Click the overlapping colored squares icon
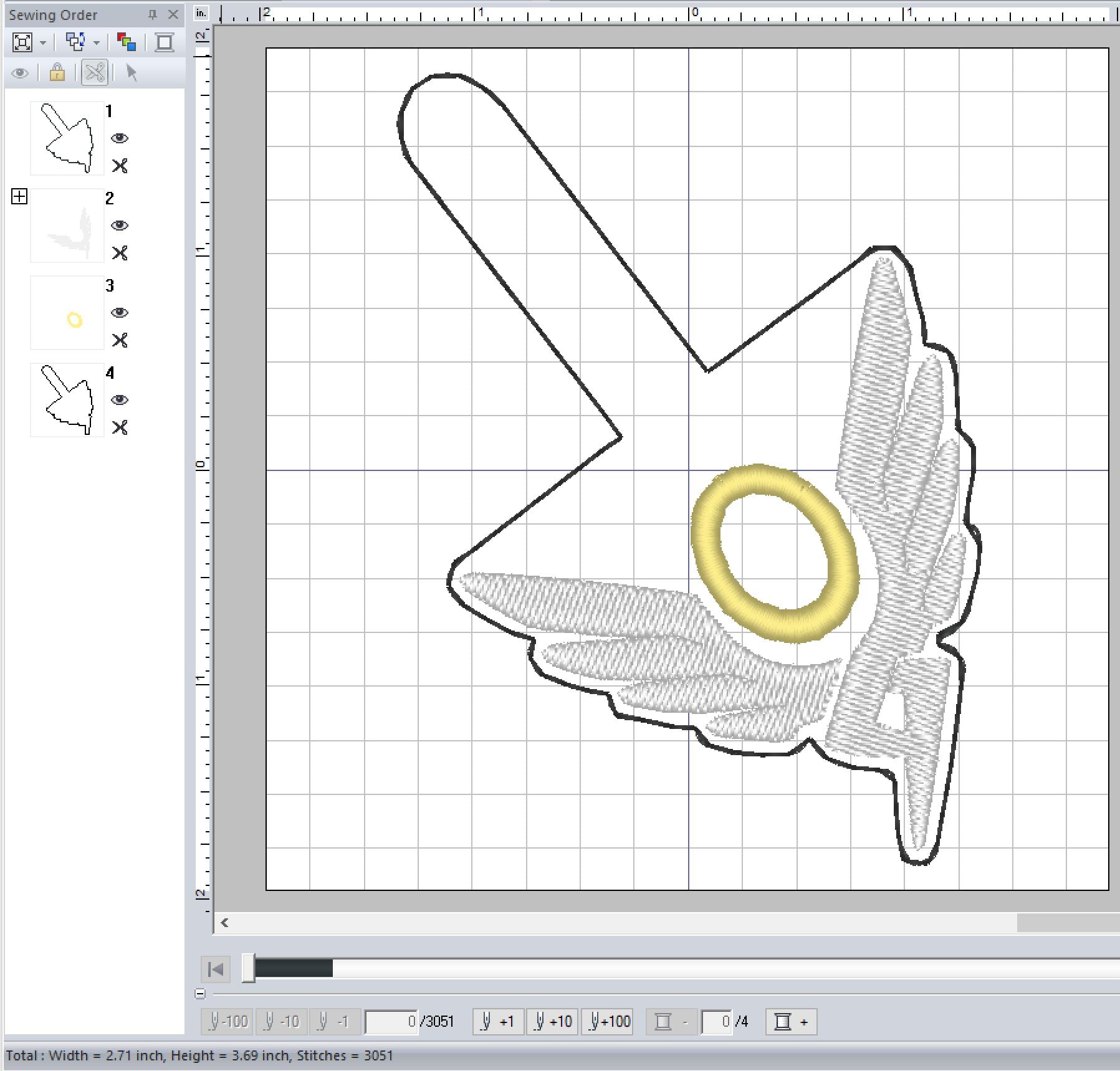Screen dimensions: 1120x1071 [x=127, y=42]
